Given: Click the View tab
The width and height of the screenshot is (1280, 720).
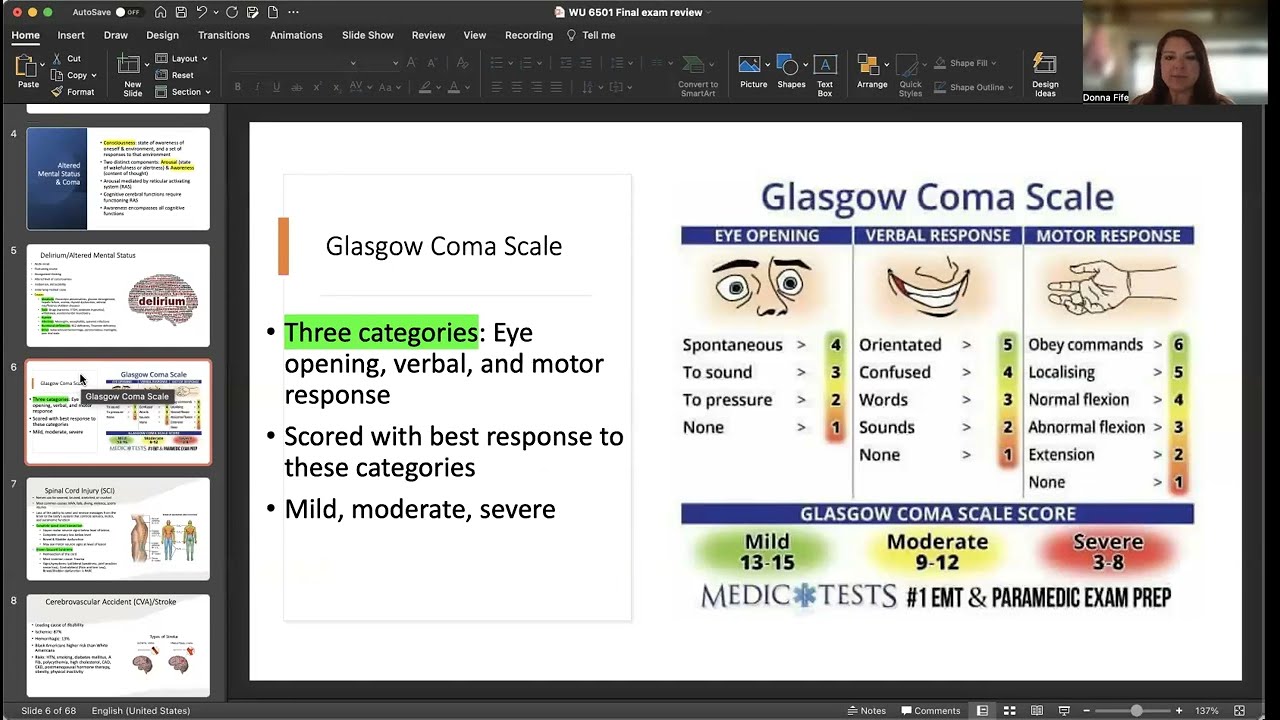Looking at the screenshot, I should click(x=475, y=35).
